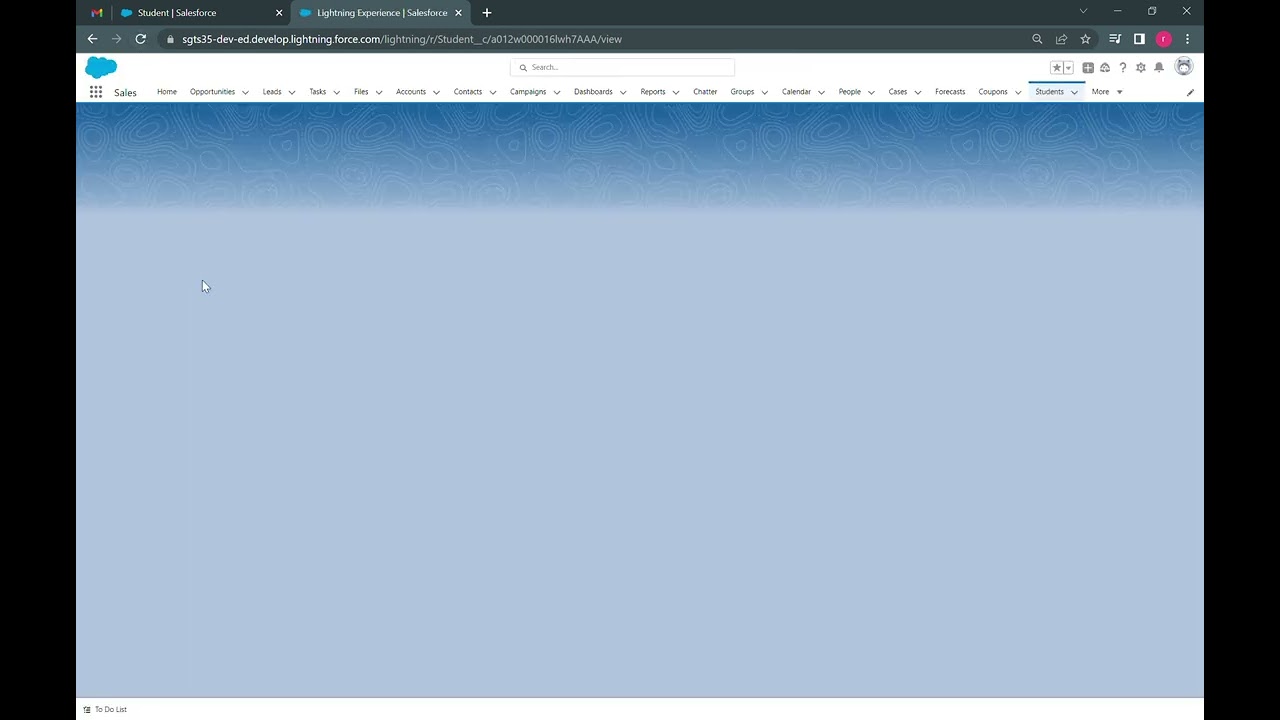Expand the Students tab chevron

(x=1075, y=92)
